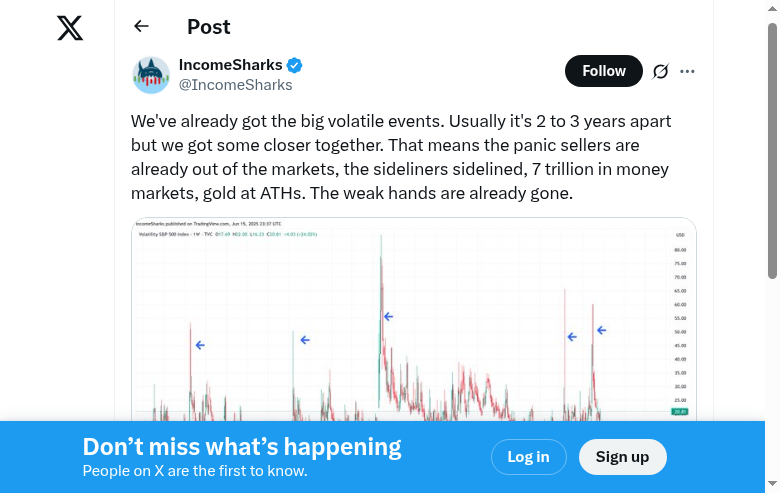Image resolution: width=780 pixels, height=493 pixels.
Task: Click the "Don't miss what's happening" banner text
Action: point(242,447)
